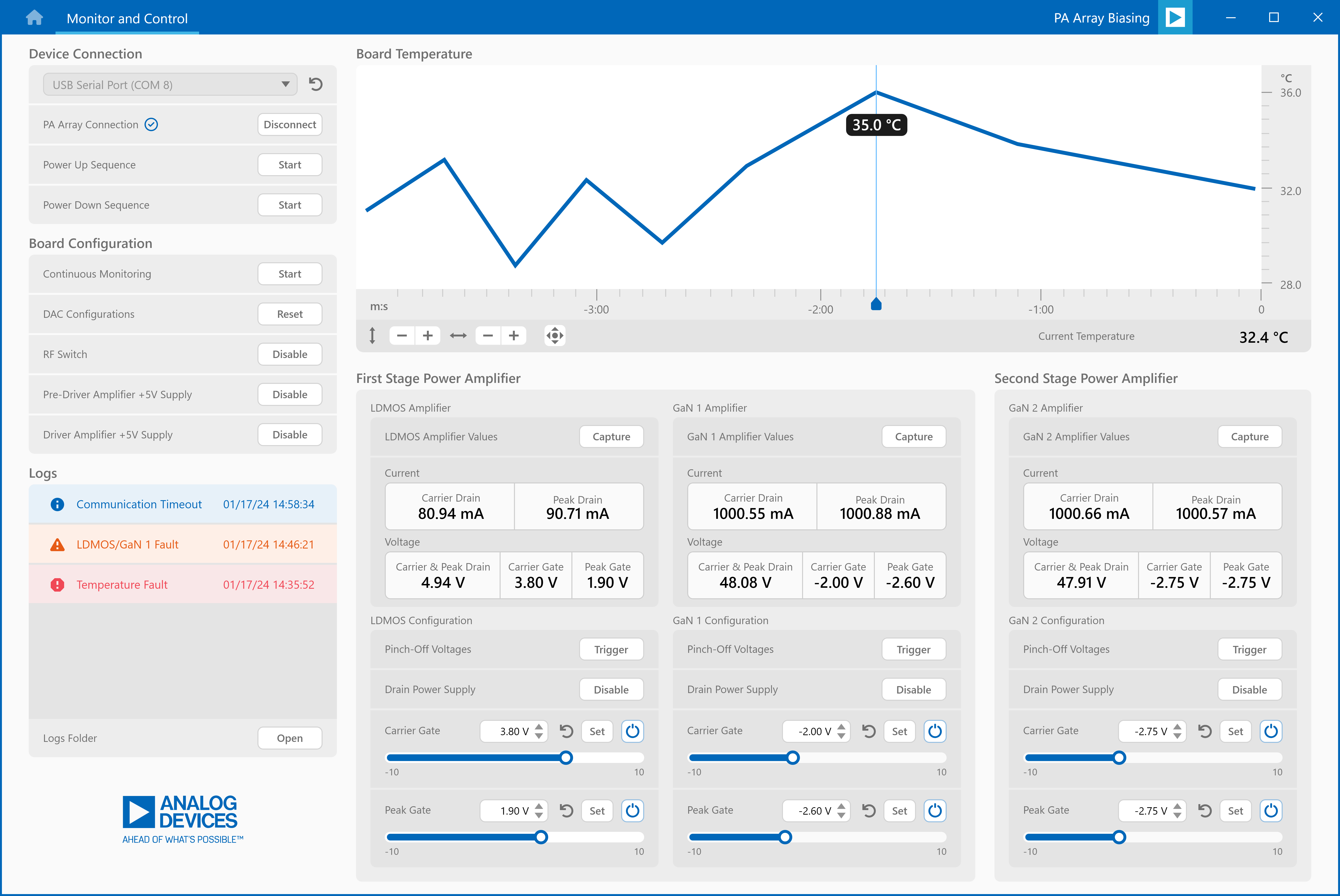Toggle power on GaN 2 Carrier Gate output
The image size is (1340, 896).
[x=1270, y=731]
